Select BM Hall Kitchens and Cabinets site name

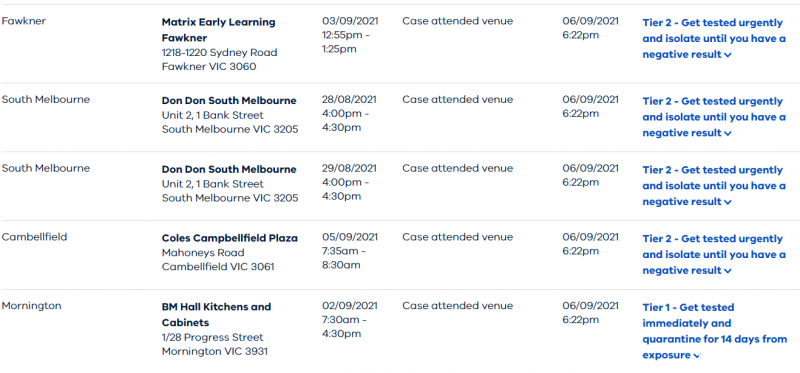click(x=216, y=315)
